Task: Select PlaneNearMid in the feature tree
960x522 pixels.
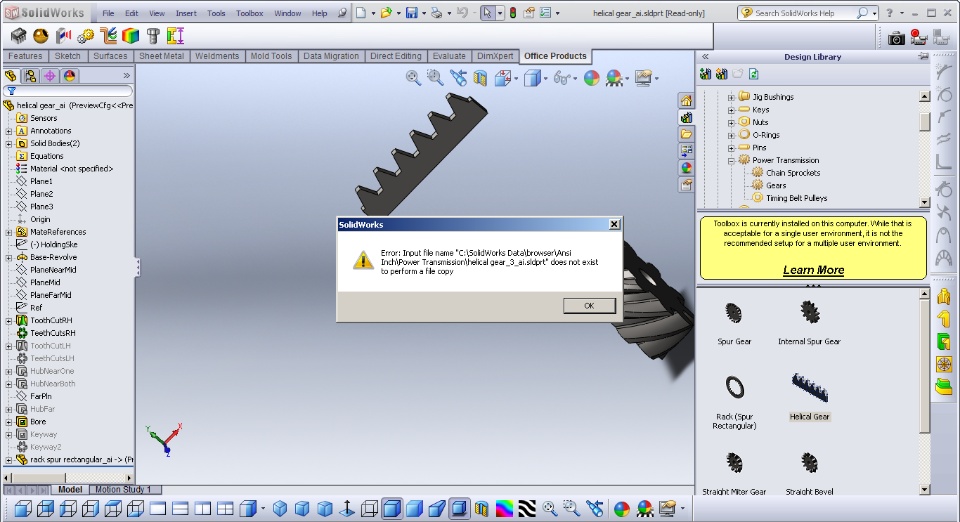Action: [53, 270]
